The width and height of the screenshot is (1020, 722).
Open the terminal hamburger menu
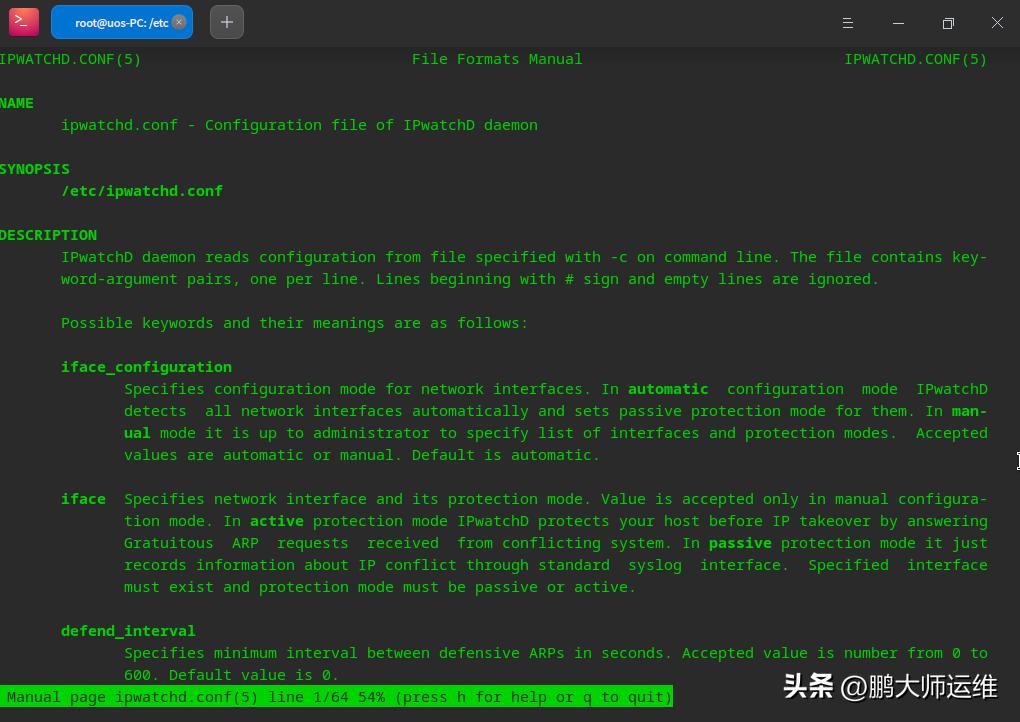845,22
